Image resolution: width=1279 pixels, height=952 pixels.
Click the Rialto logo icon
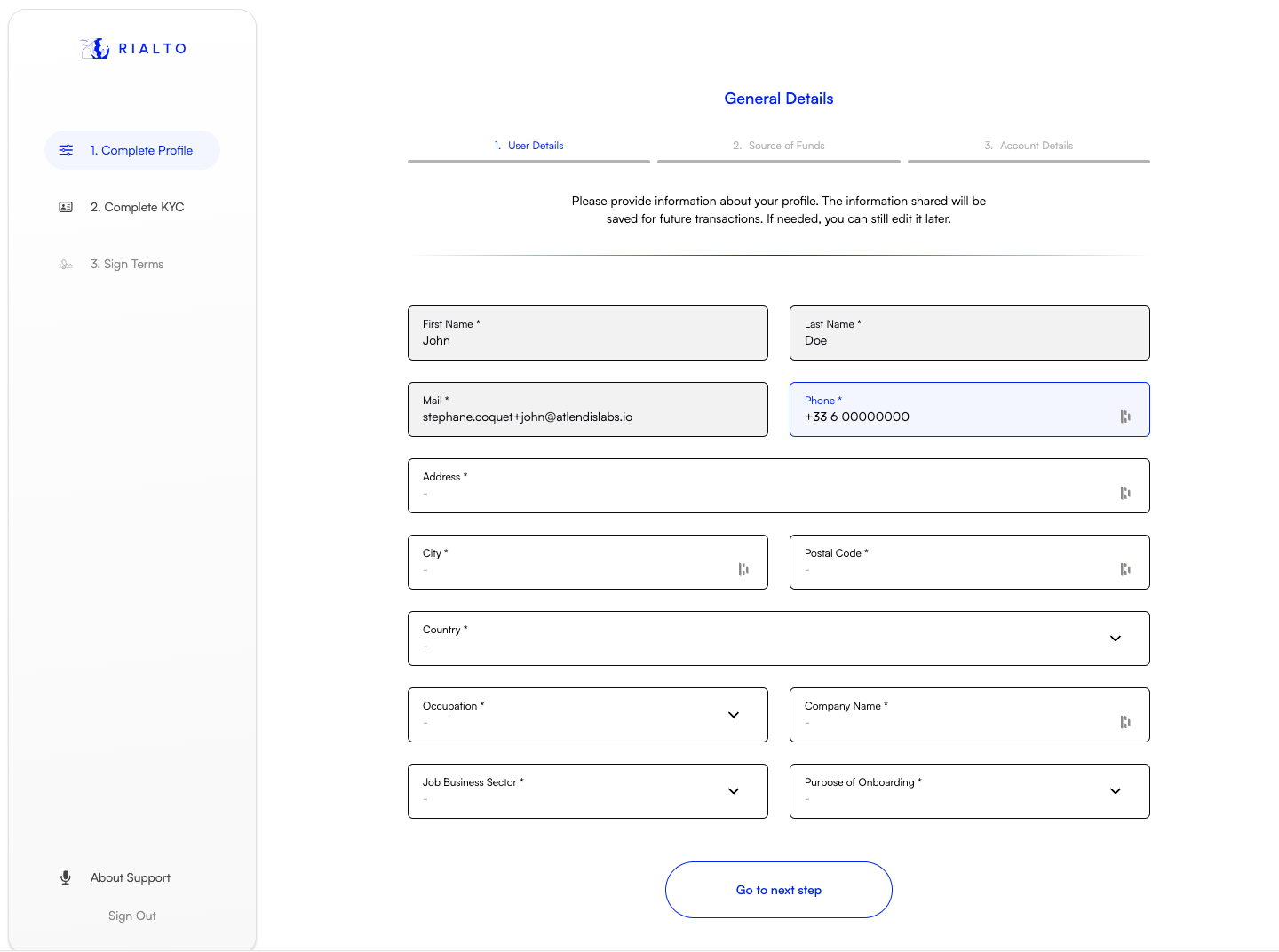click(95, 49)
